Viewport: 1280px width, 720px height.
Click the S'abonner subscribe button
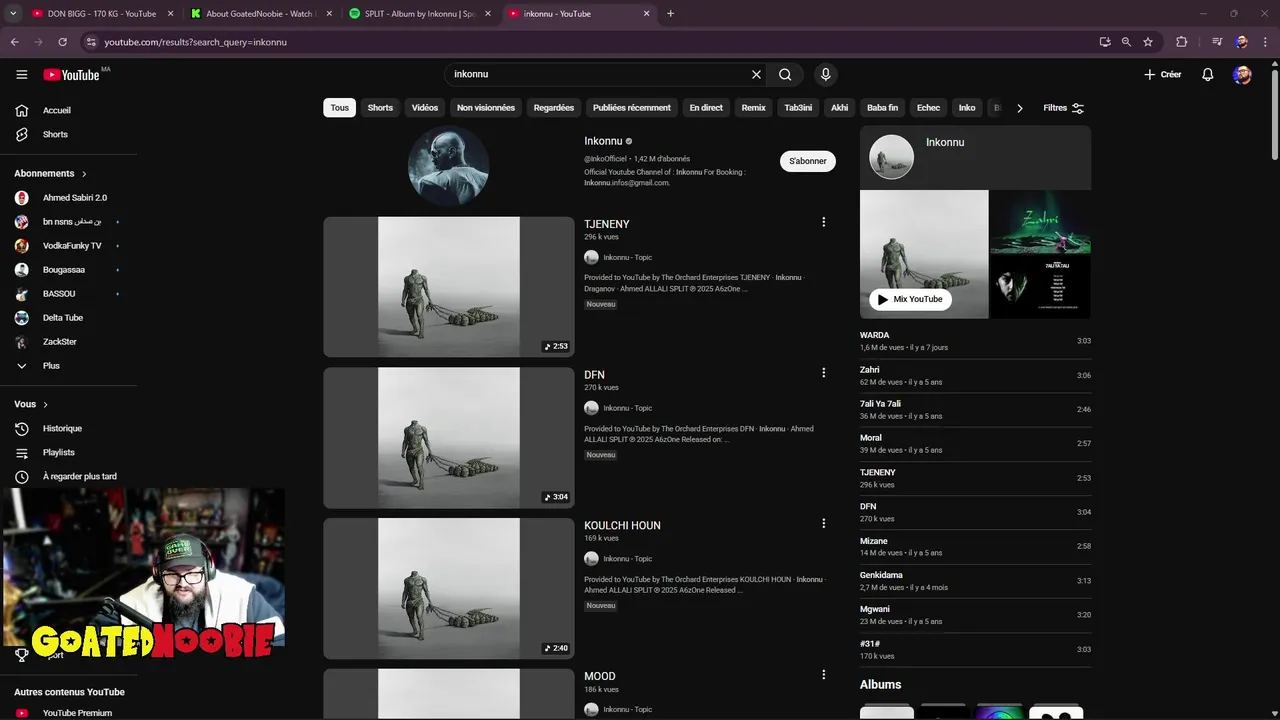pos(808,161)
